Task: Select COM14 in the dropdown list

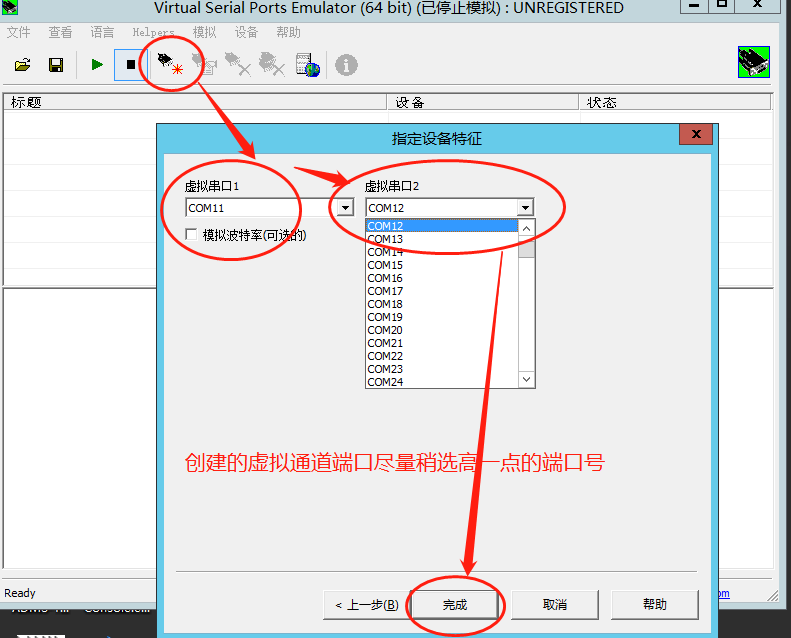Action: [442, 252]
